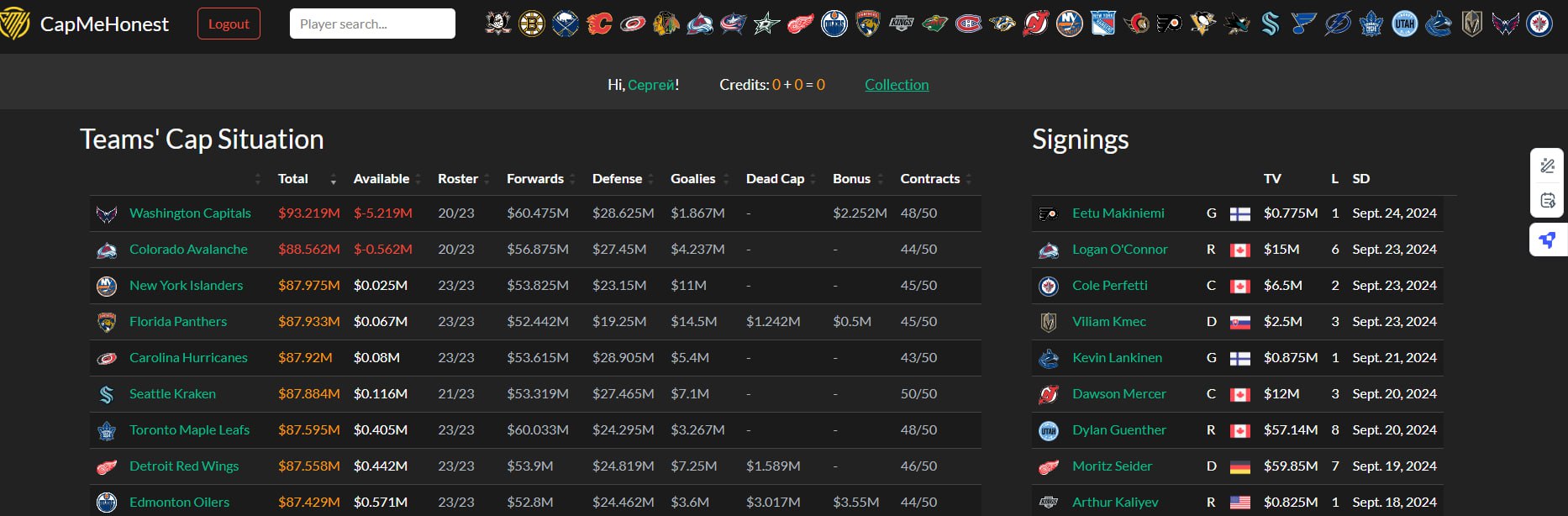Select Pittsburgh Penguins logo in top bar
This screenshot has height=516, width=1568.
pos(1204,24)
